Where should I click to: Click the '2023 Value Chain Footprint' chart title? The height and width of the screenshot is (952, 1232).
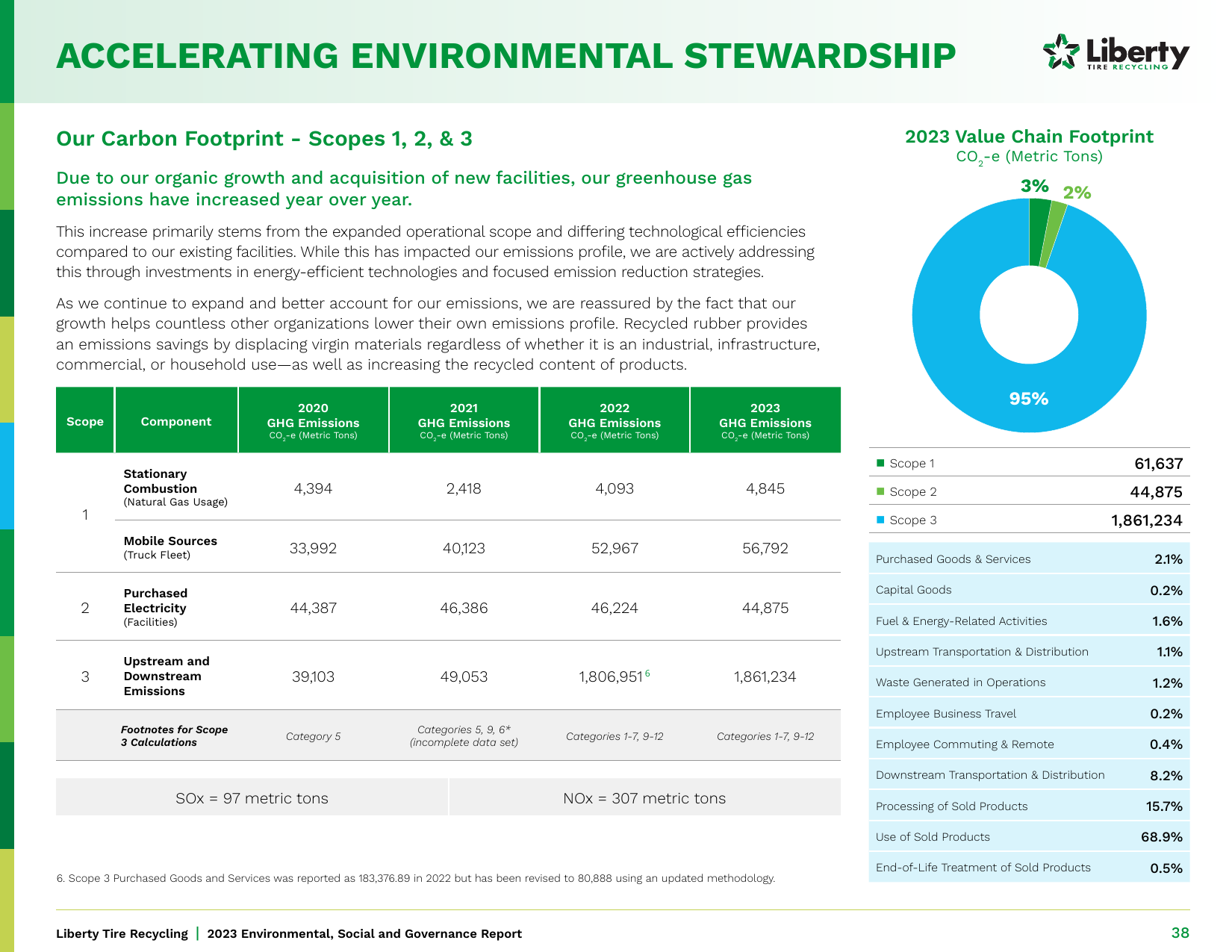pos(1029,137)
